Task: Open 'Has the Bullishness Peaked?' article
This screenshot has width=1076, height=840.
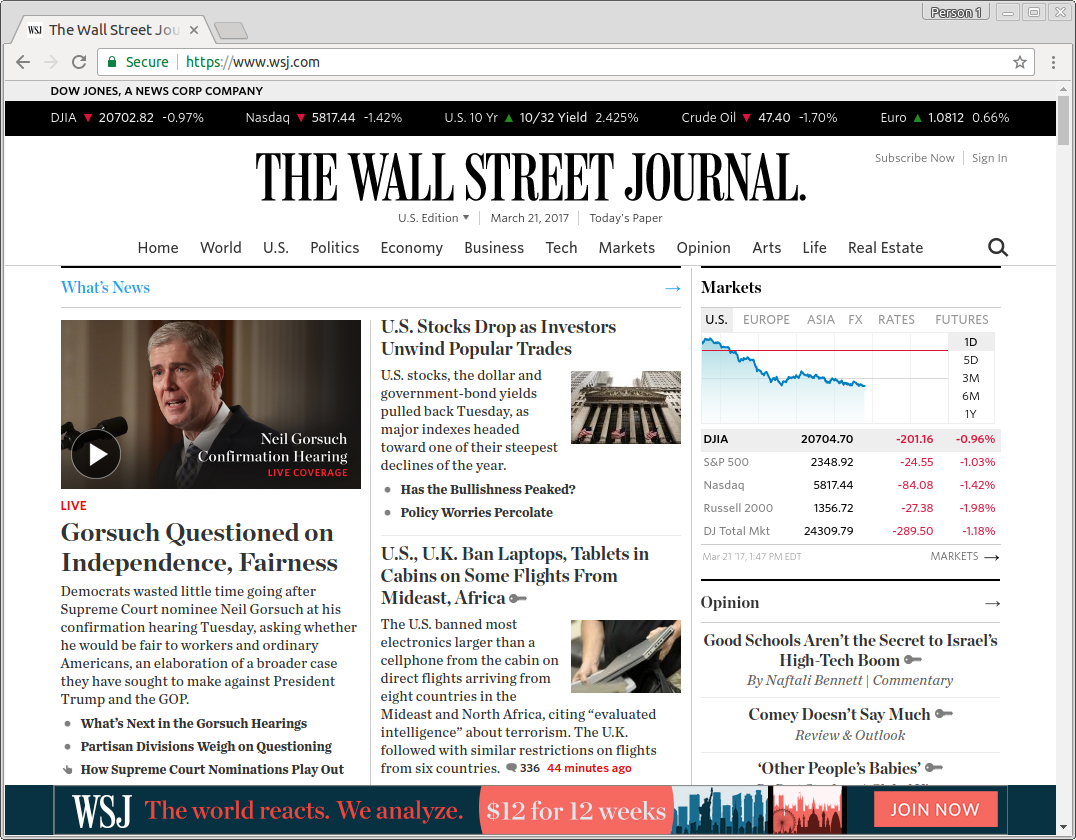Action: pyautogui.click(x=488, y=489)
